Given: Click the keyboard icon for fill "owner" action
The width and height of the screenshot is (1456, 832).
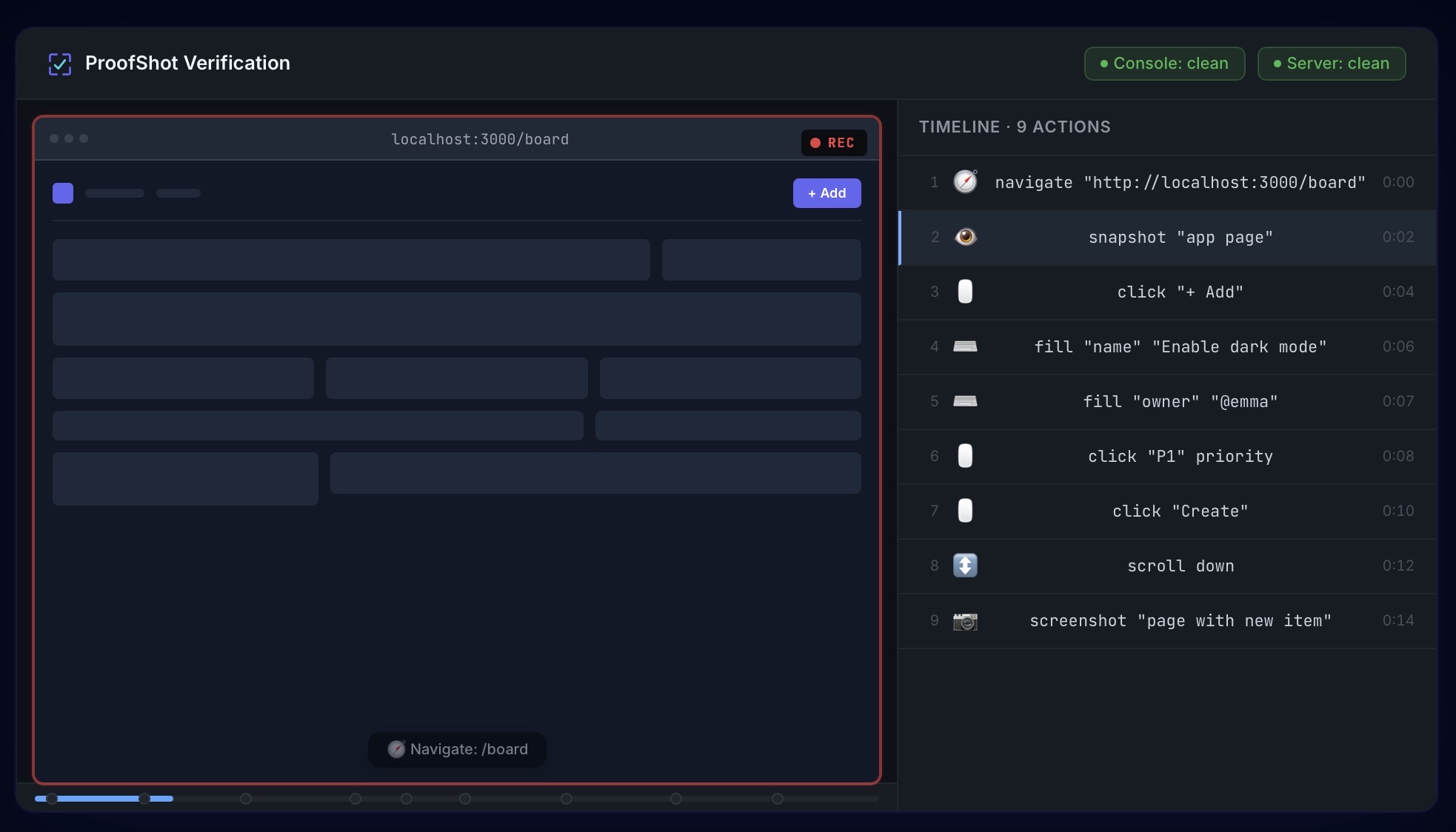Looking at the screenshot, I should click(965, 401).
